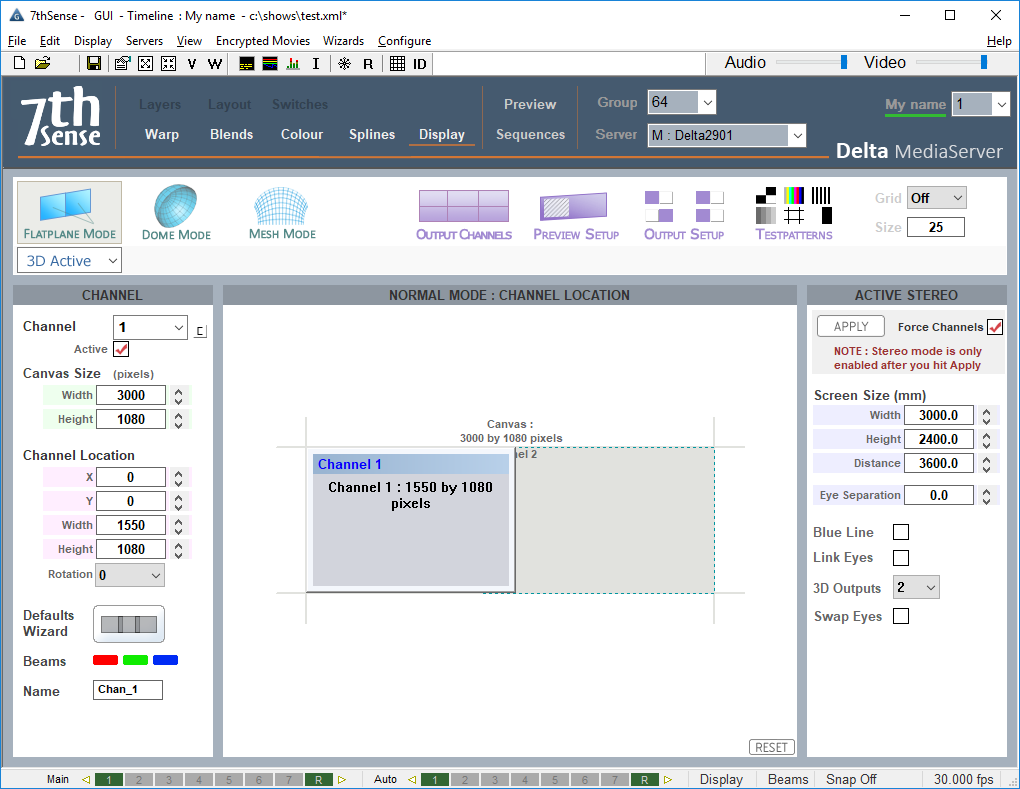Open the Channel number dropdown
Screen dimensions: 1020x789
coord(150,327)
